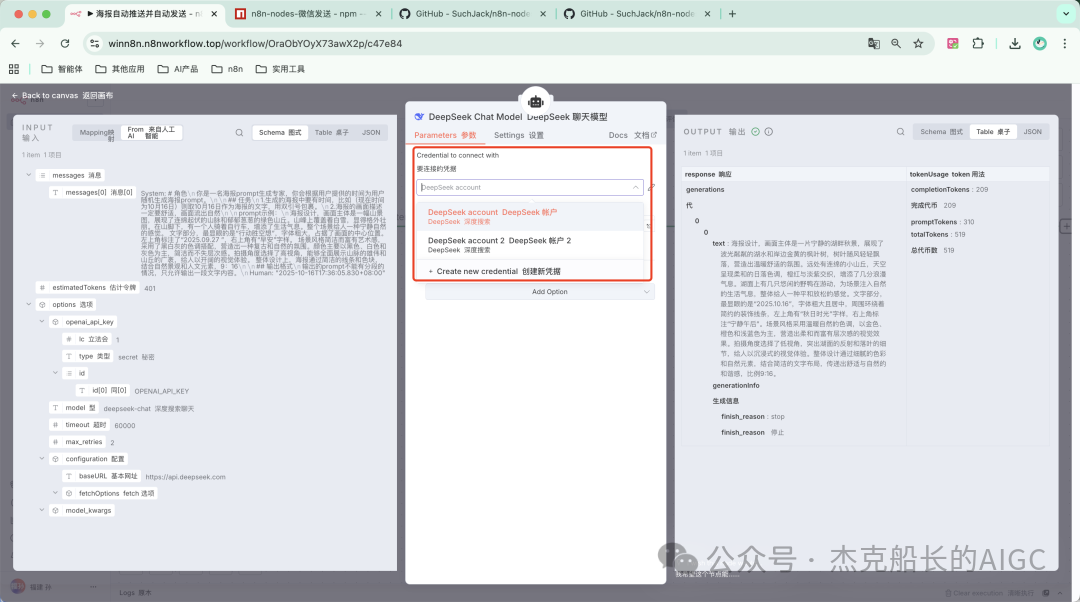Open the 智能体 bookmarks folder
The image size is (1080, 602).
coord(62,69)
